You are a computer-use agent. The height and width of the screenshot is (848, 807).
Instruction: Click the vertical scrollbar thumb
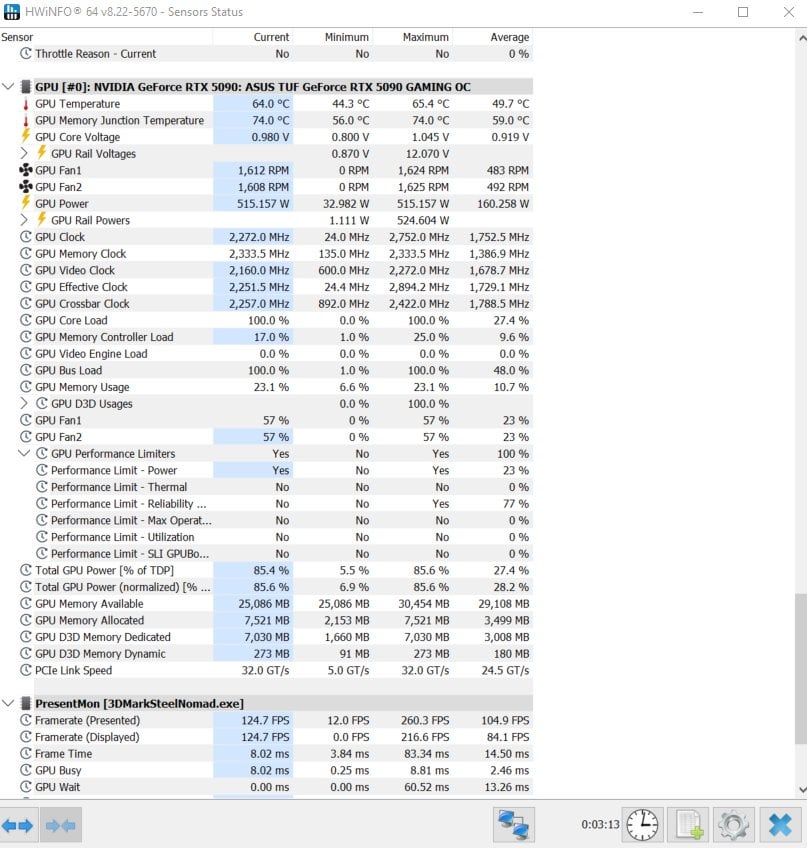pos(801,669)
